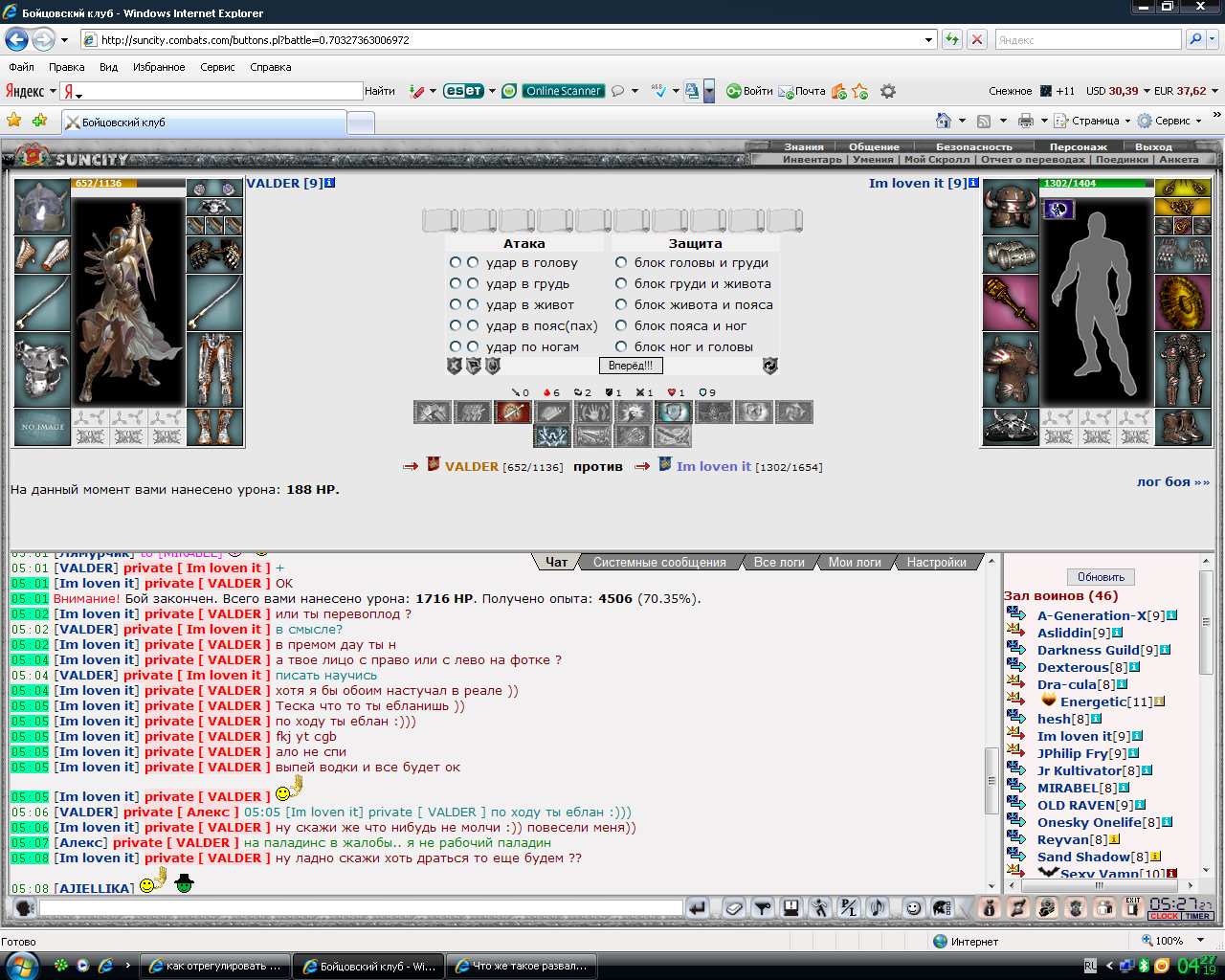Toggle the P/L transliteration icon
Screen dimensions: 1225x980
click(x=849, y=908)
